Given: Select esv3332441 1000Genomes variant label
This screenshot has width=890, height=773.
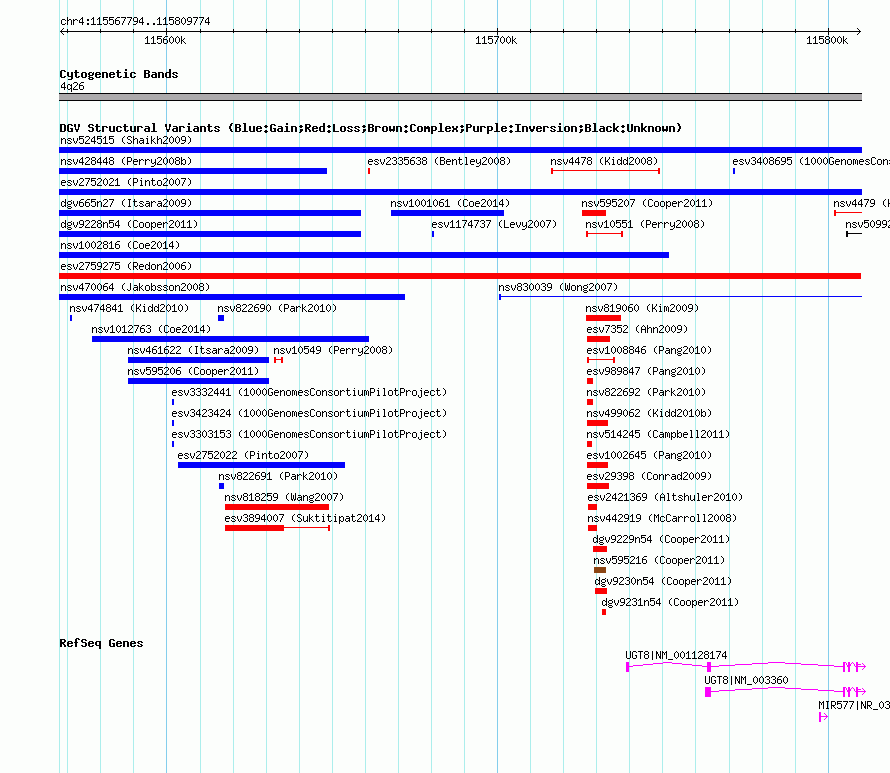Looking at the screenshot, I should tap(309, 392).
